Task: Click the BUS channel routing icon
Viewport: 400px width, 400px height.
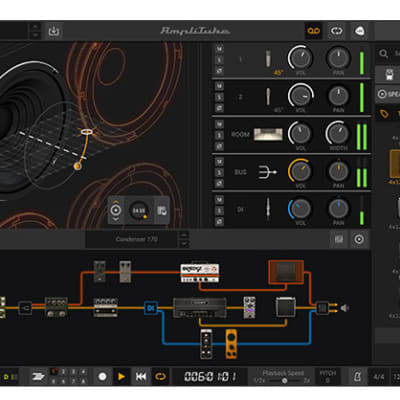Action: [268, 172]
